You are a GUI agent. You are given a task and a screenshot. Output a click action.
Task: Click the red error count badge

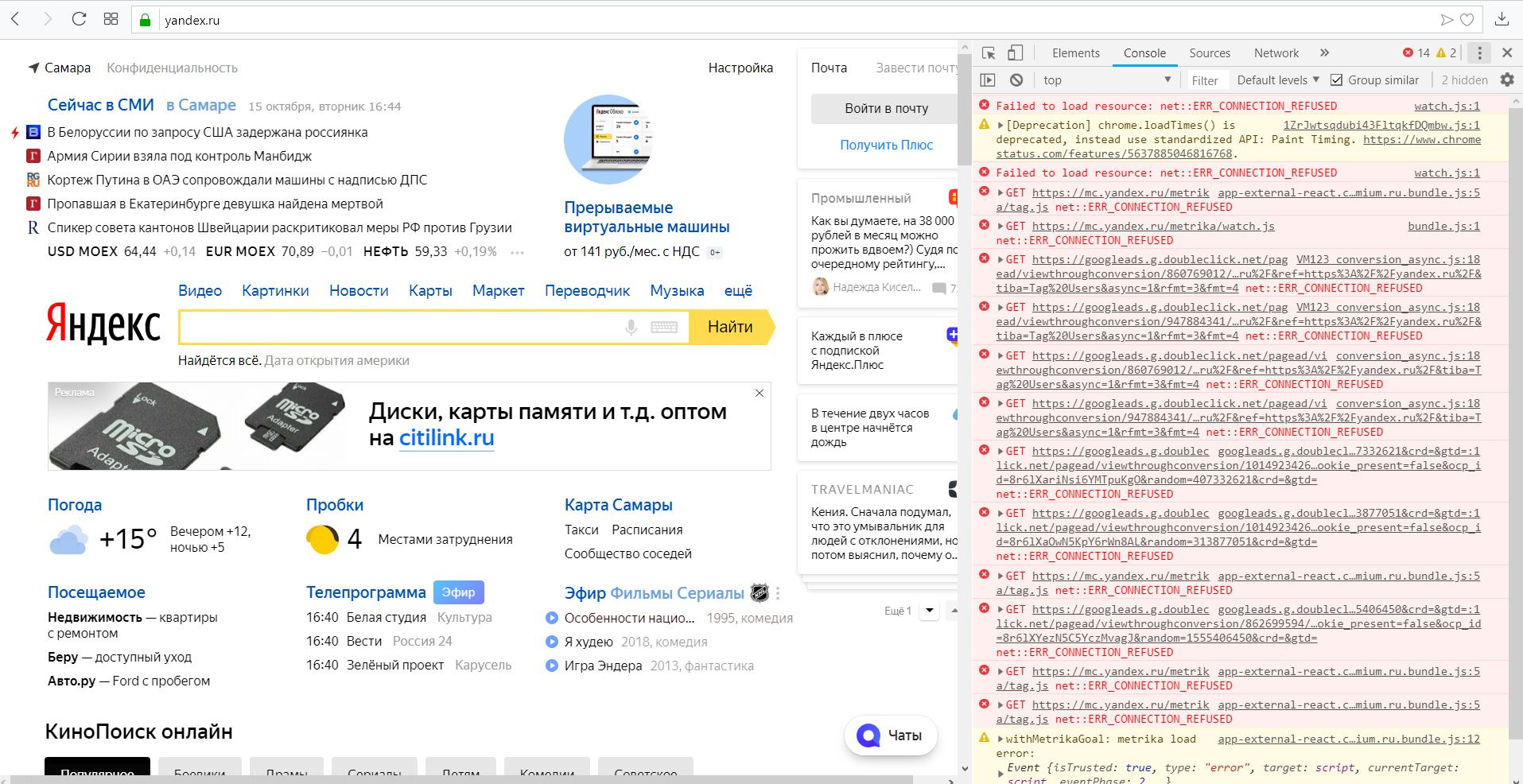click(1416, 53)
